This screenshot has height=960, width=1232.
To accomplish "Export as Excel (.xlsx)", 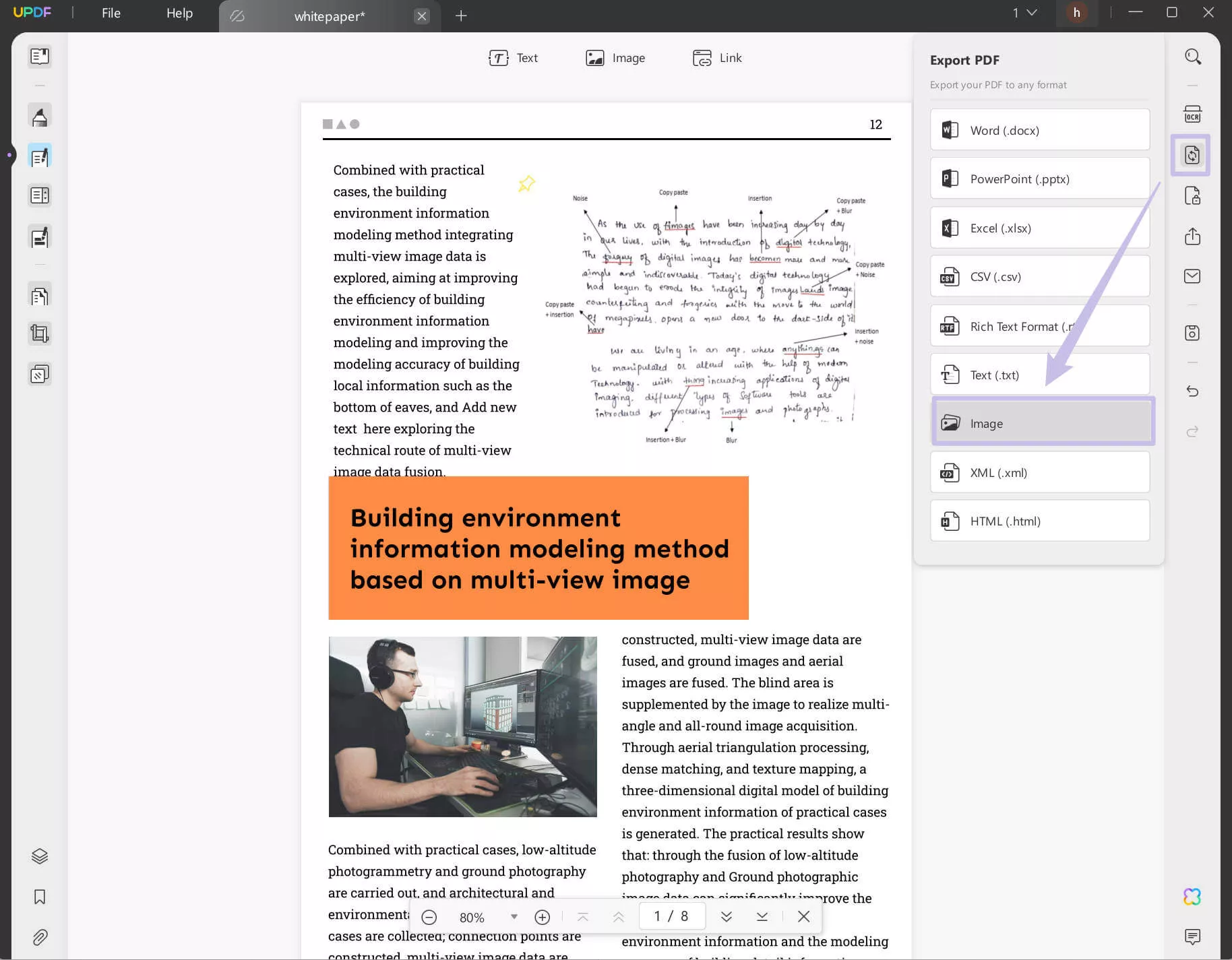I will tap(1040, 228).
